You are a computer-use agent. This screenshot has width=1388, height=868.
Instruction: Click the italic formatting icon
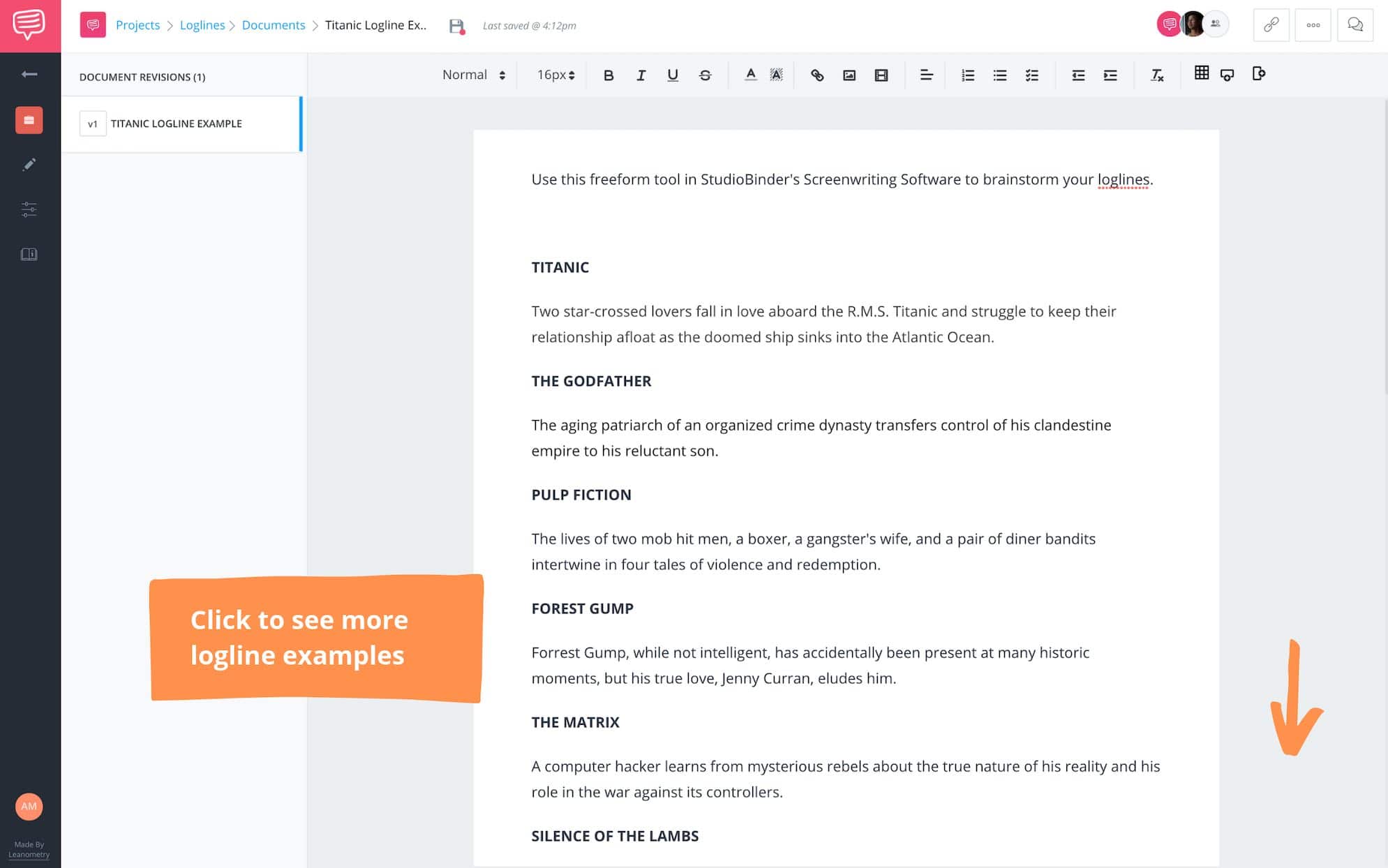point(640,75)
